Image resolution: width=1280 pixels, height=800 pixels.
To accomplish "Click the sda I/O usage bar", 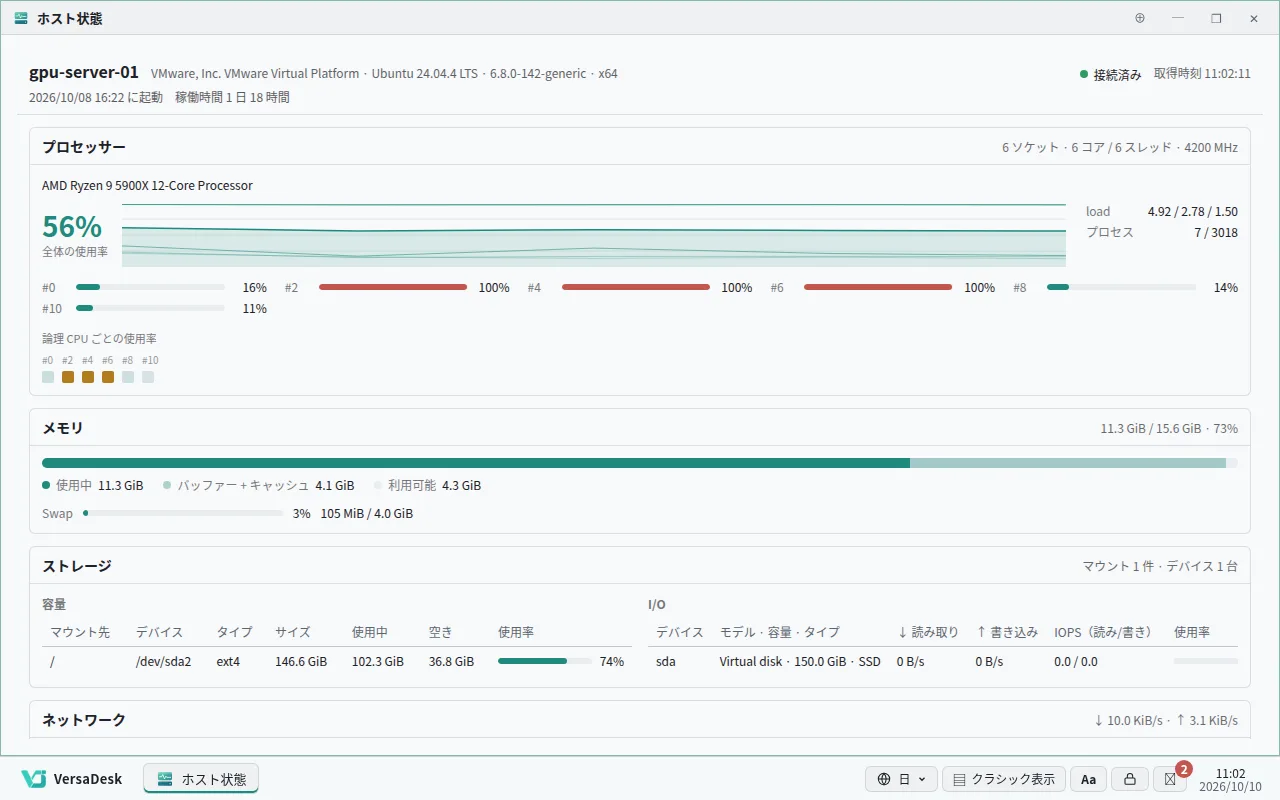I will 1206,661.
